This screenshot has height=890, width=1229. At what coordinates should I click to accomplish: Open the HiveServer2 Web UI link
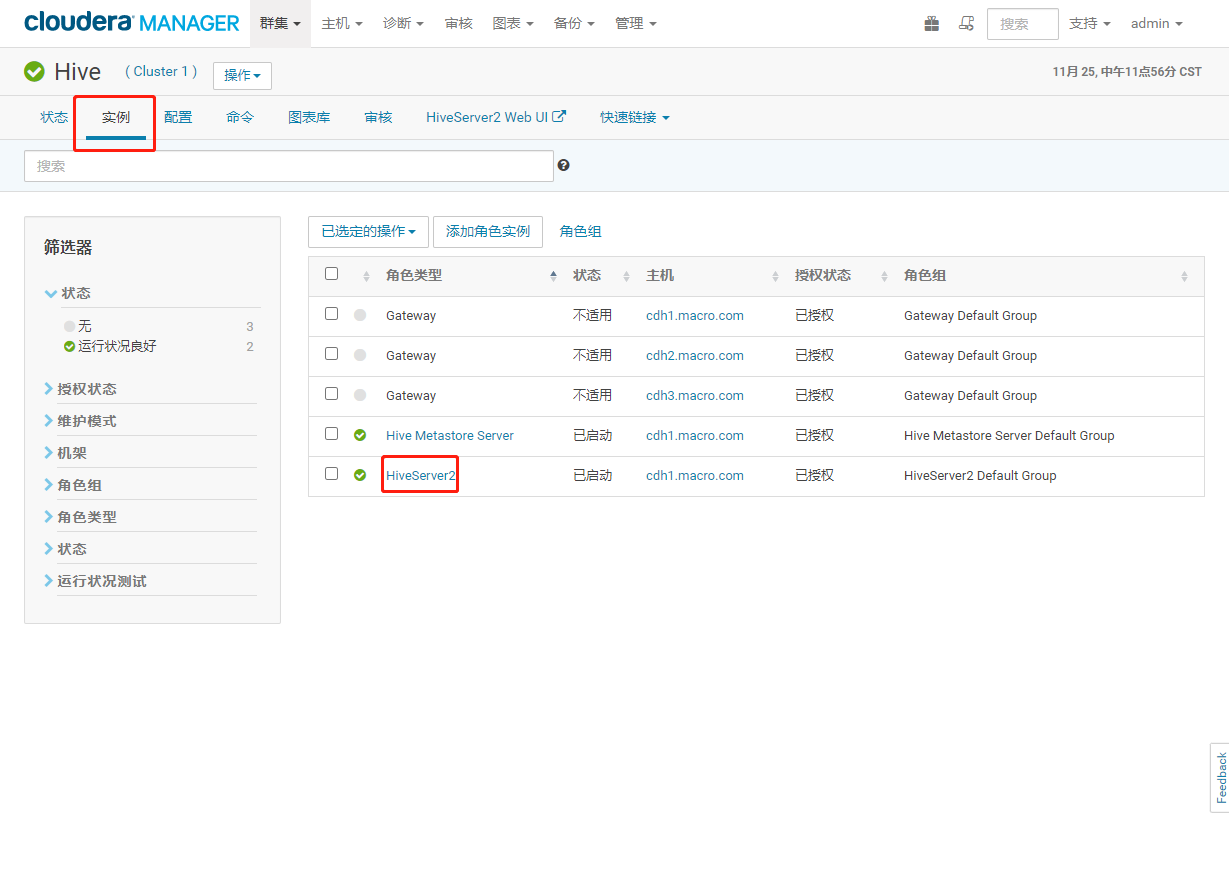(x=496, y=117)
